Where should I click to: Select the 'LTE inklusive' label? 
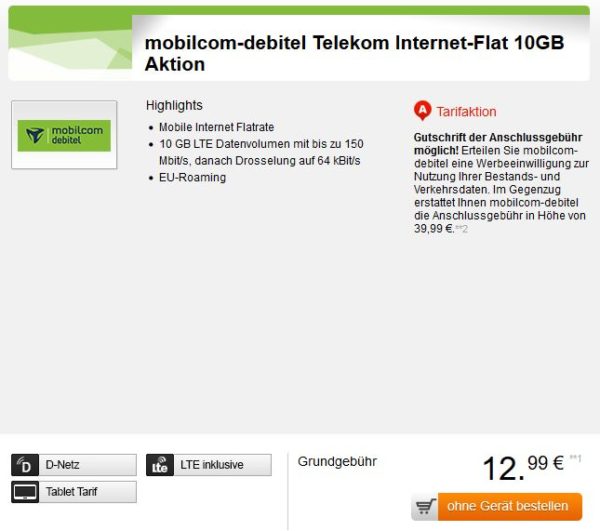point(211,465)
